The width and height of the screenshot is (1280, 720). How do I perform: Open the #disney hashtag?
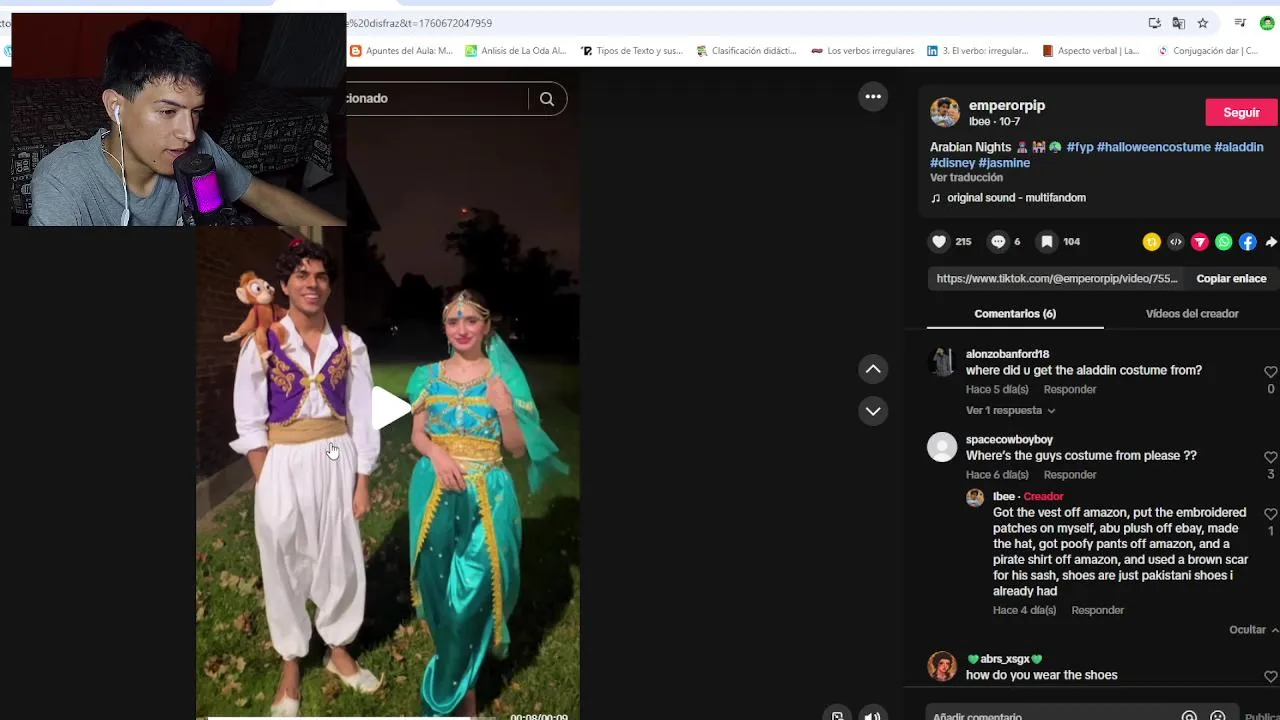point(952,163)
